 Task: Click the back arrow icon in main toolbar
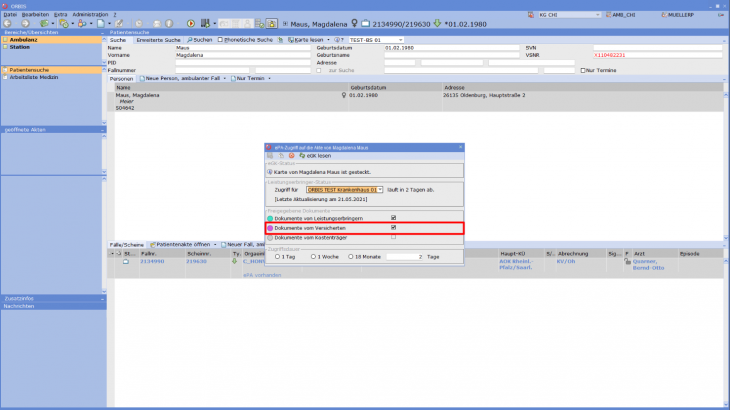8,23
